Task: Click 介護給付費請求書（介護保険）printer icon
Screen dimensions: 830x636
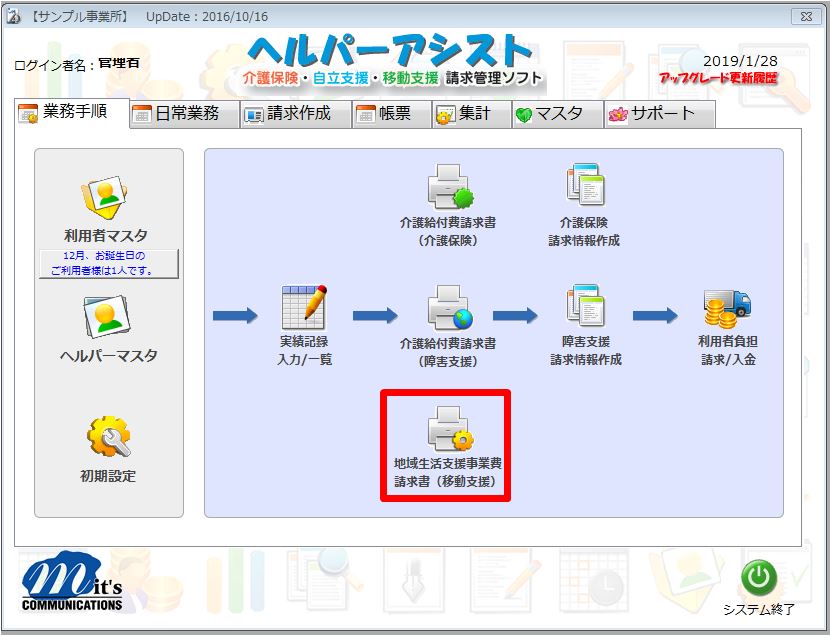Action: point(447,187)
